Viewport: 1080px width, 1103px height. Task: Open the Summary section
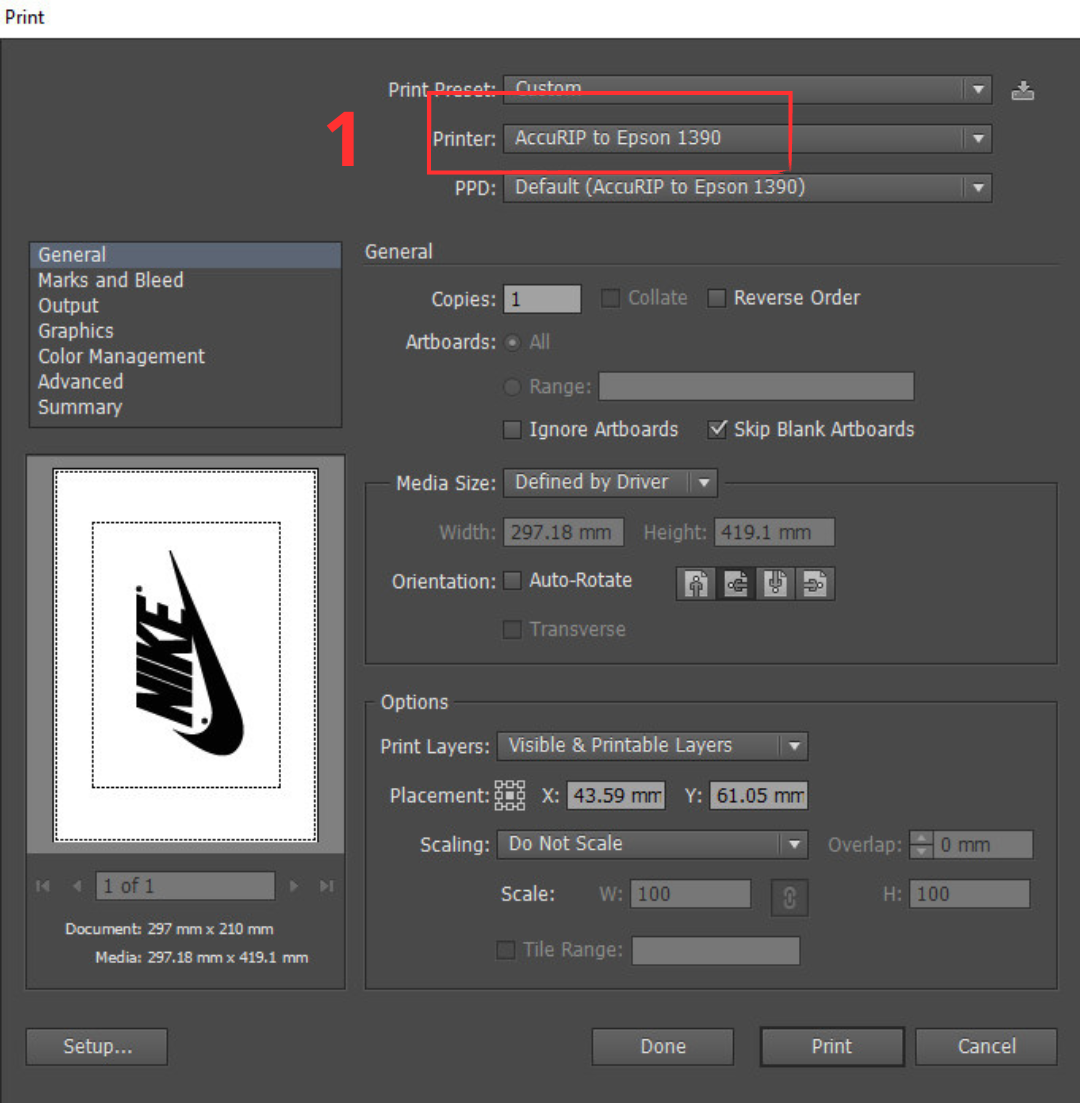tap(186, 407)
